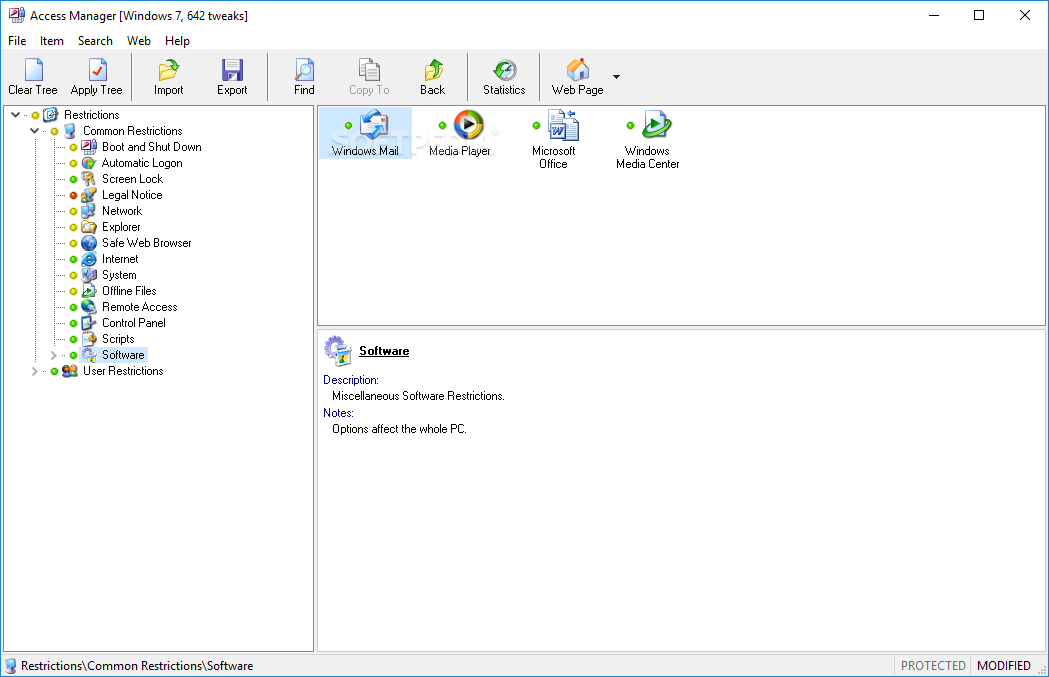Viewport: 1049px width, 677px height.
Task: Go Back with the green arrow icon
Action: [x=433, y=70]
